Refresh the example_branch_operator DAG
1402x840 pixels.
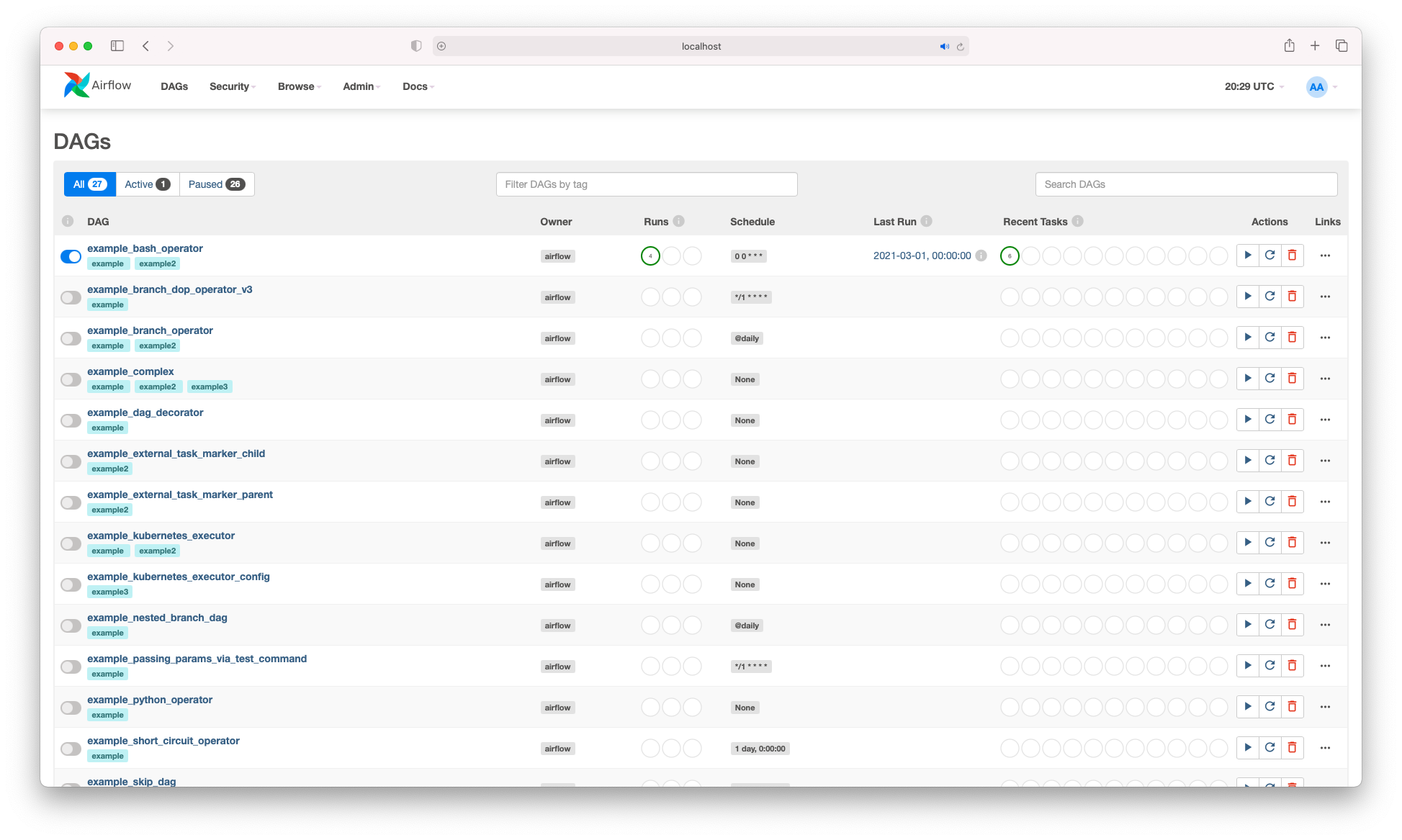(x=1270, y=338)
